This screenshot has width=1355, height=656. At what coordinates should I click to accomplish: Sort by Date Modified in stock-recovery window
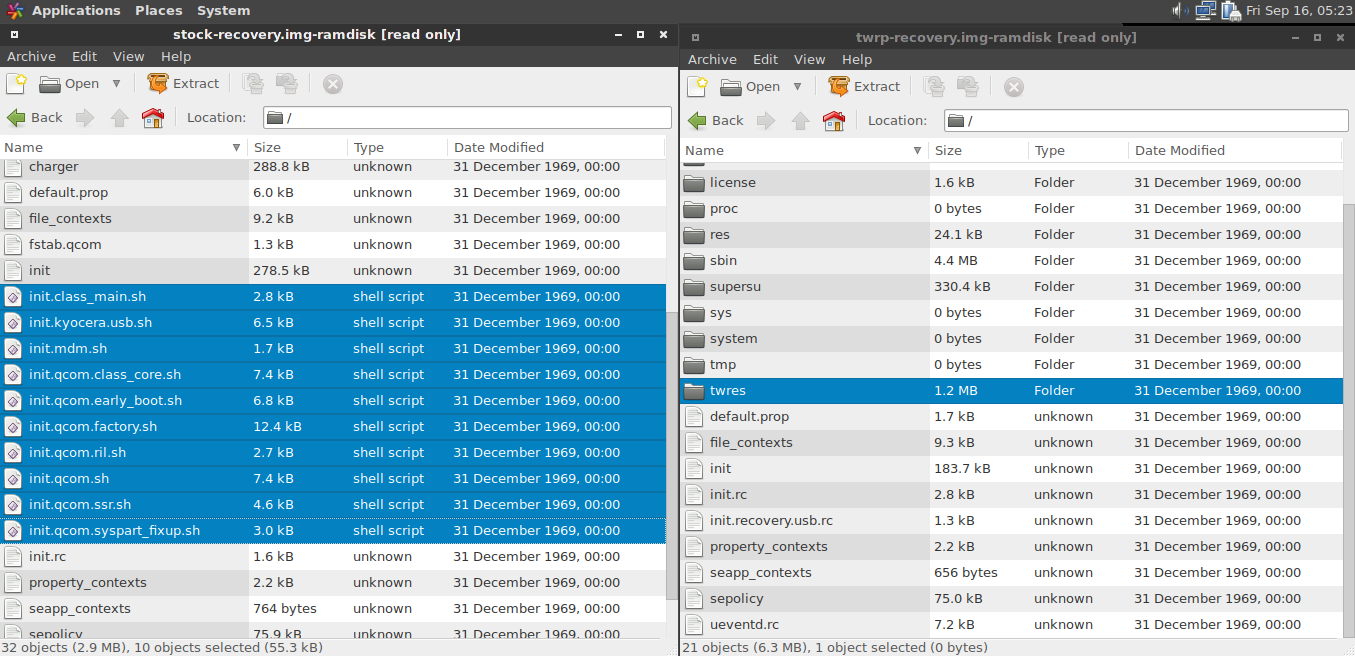[556, 148]
